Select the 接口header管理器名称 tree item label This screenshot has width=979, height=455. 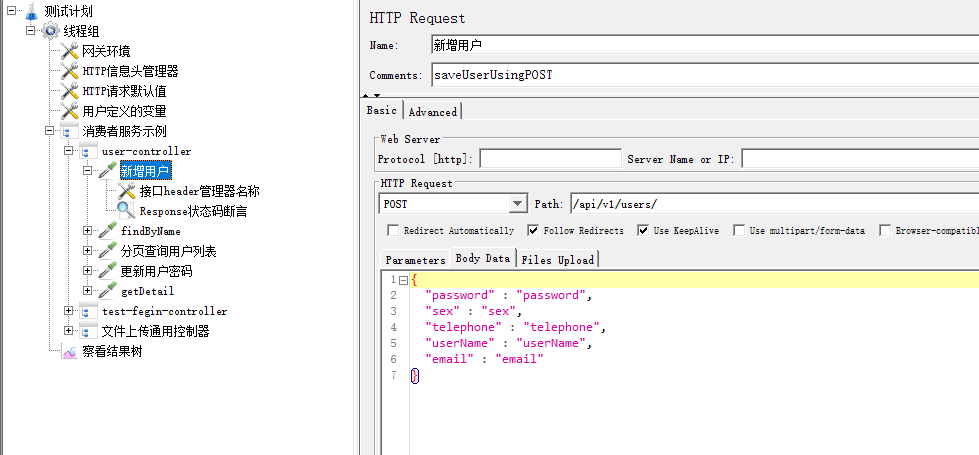(x=199, y=191)
